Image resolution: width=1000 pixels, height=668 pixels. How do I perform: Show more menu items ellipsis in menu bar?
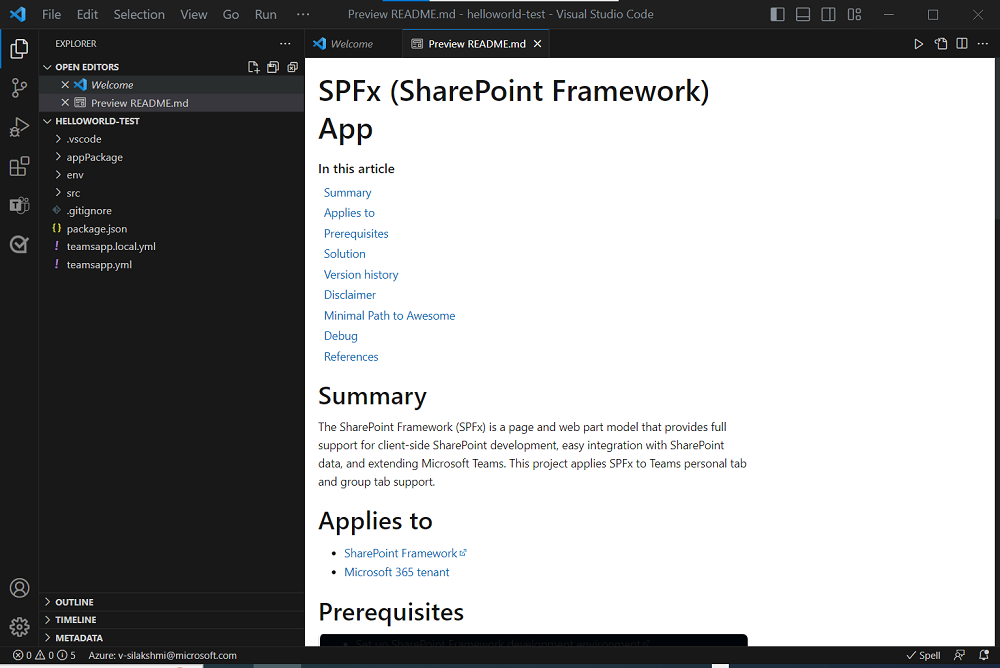tap(303, 14)
